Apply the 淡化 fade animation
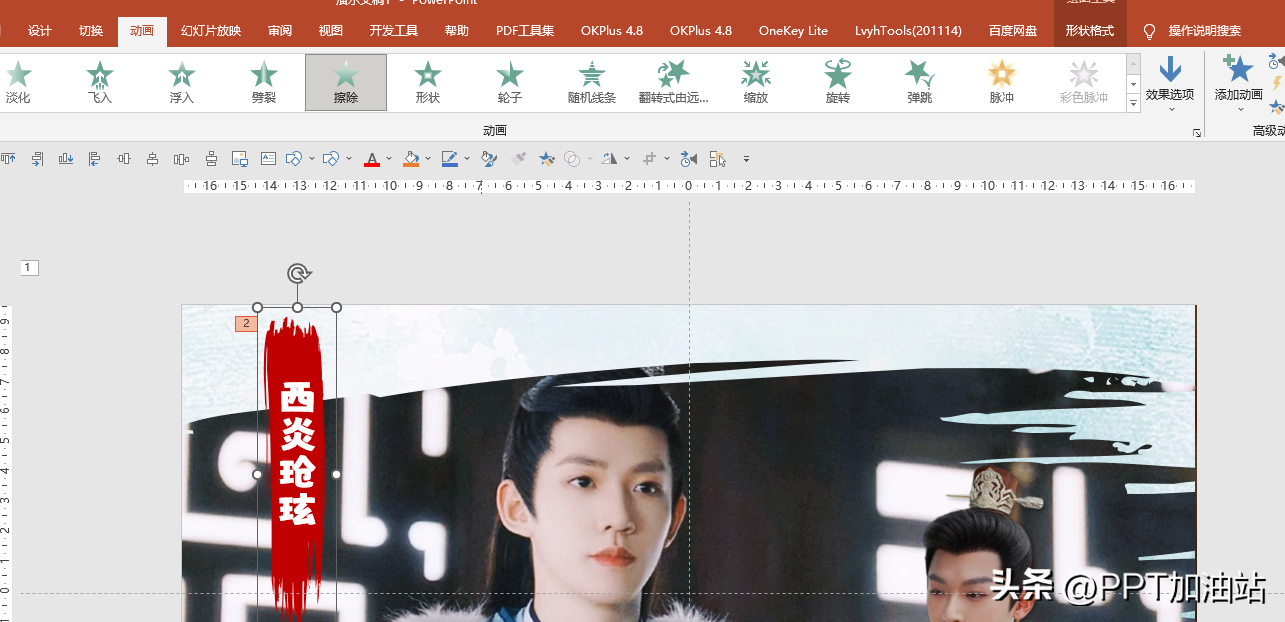Image resolution: width=1285 pixels, height=622 pixels. [18, 82]
